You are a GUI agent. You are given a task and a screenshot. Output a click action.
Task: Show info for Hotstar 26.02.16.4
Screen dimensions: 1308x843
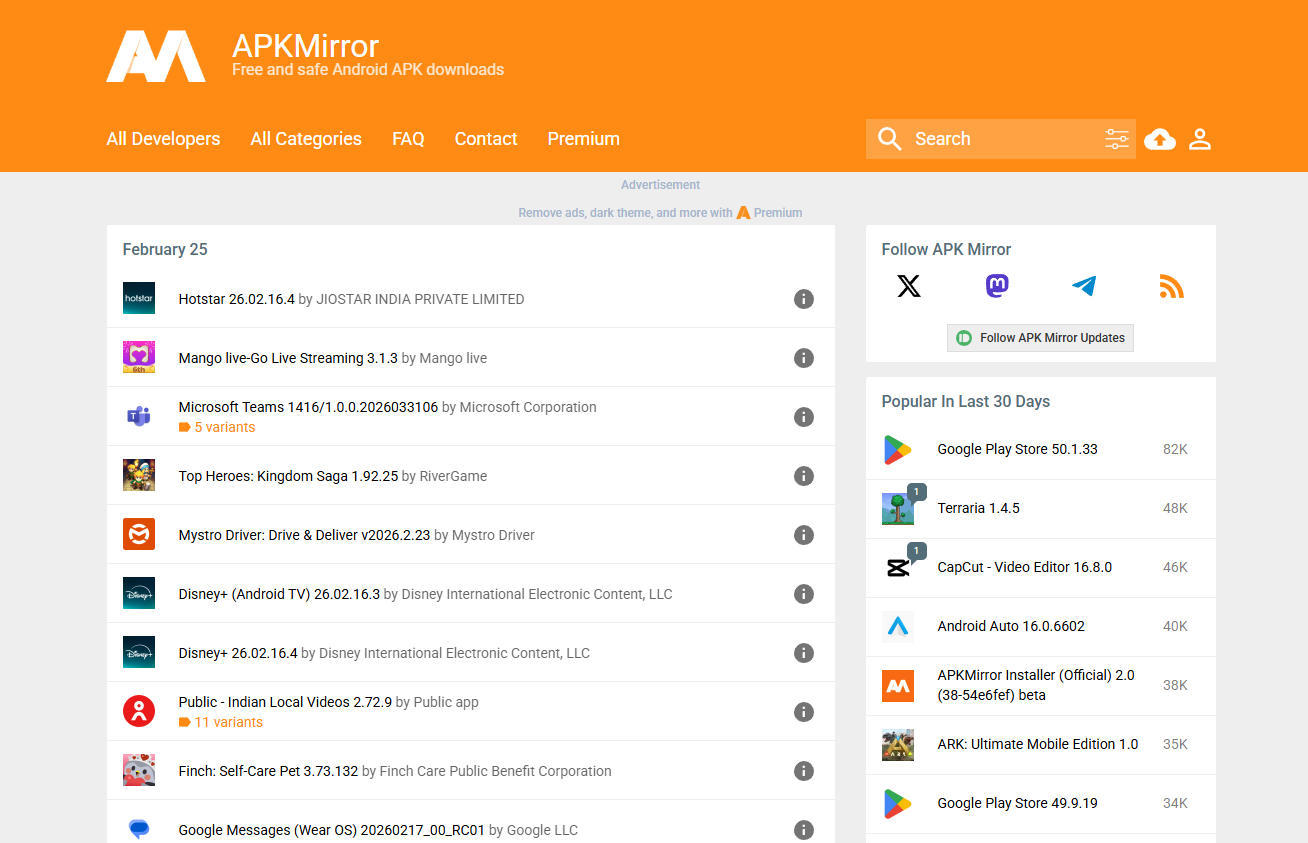[x=803, y=299]
